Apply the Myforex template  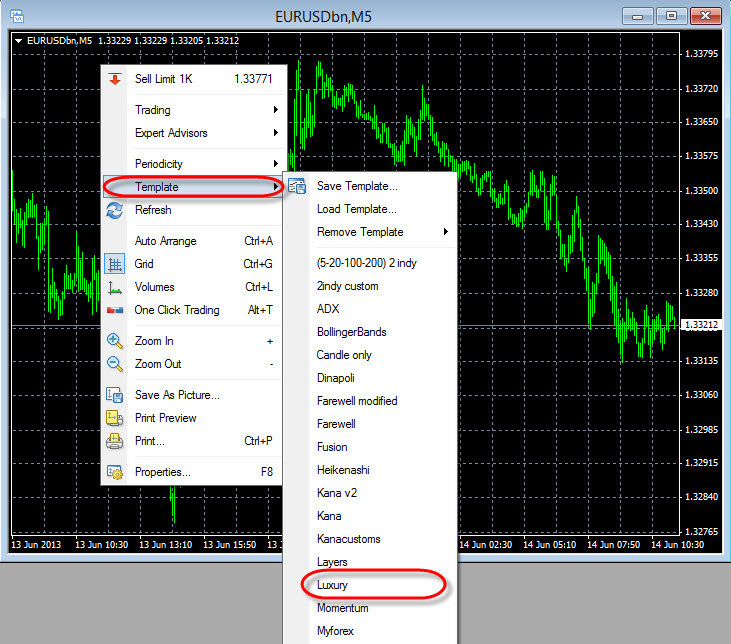[370, 631]
